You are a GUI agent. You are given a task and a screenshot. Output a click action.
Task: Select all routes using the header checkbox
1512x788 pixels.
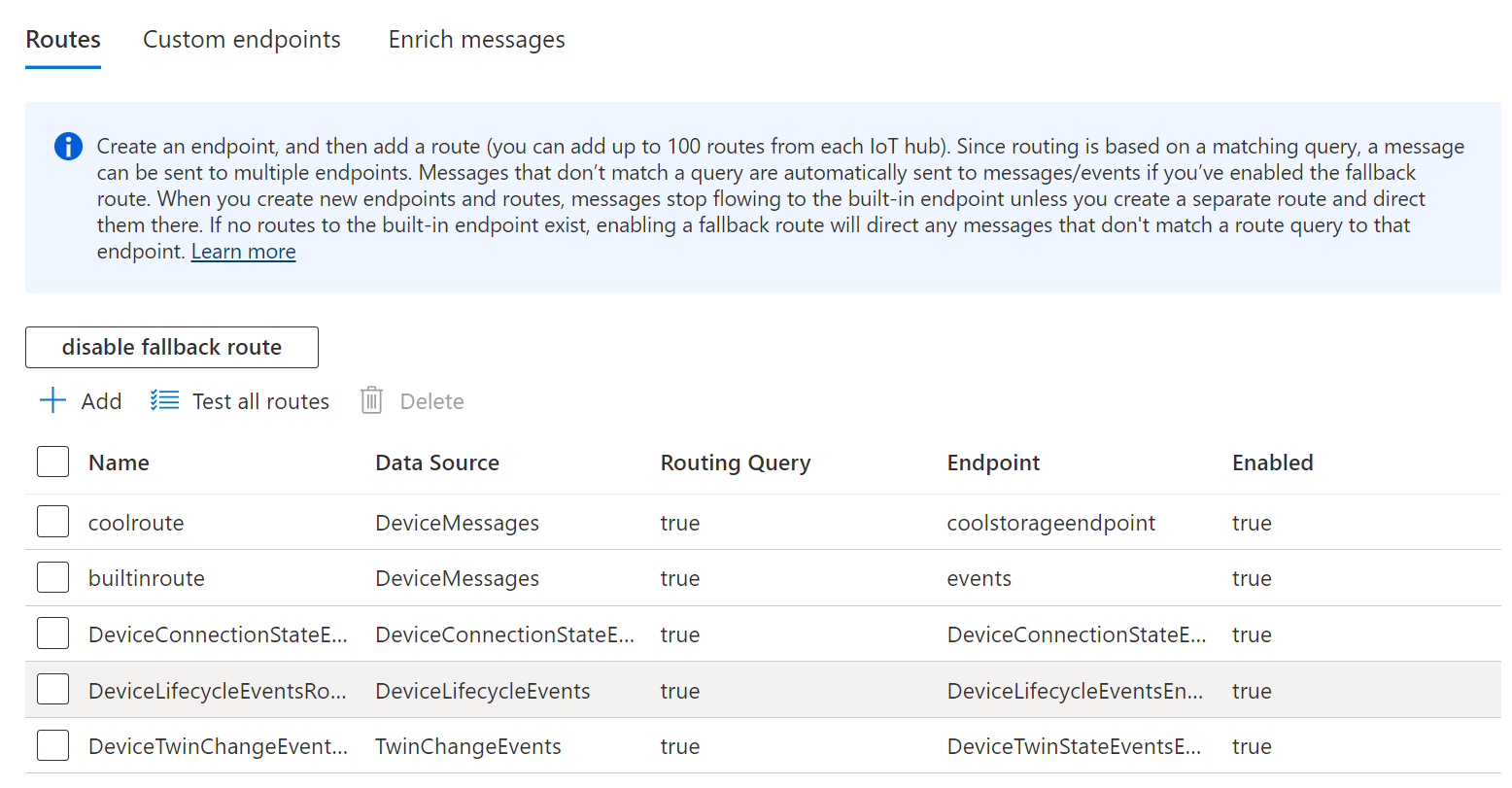click(52, 462)
